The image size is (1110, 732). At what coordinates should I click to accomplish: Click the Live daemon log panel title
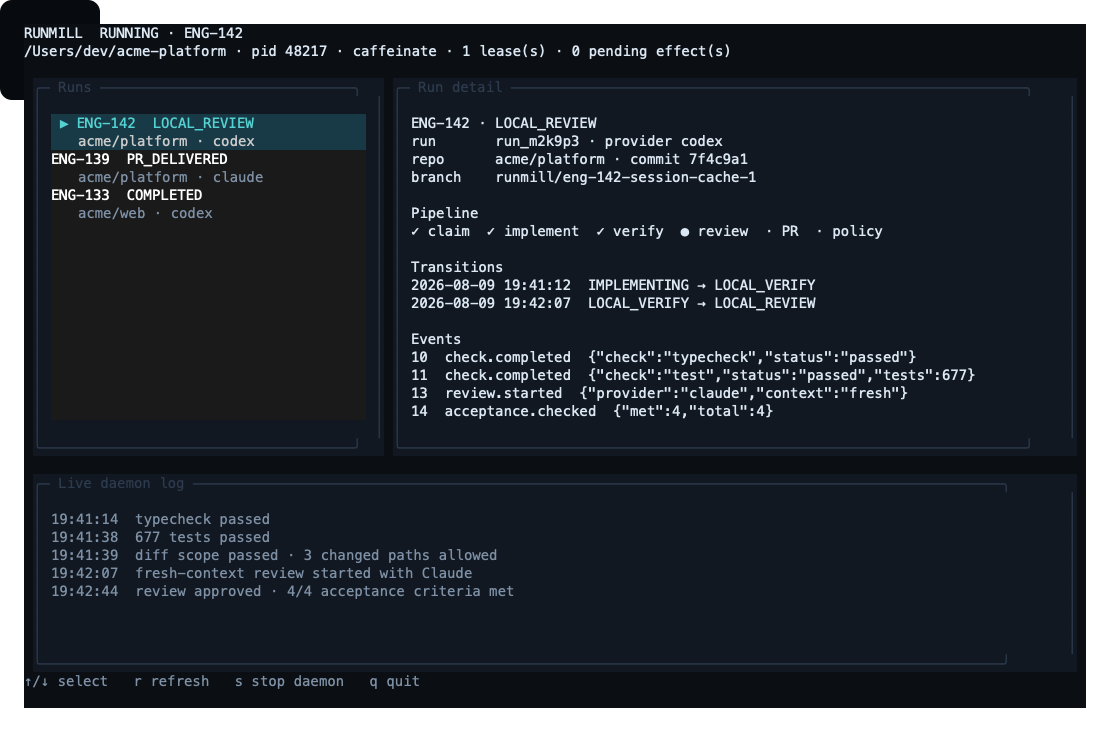(x=121, y=483)
